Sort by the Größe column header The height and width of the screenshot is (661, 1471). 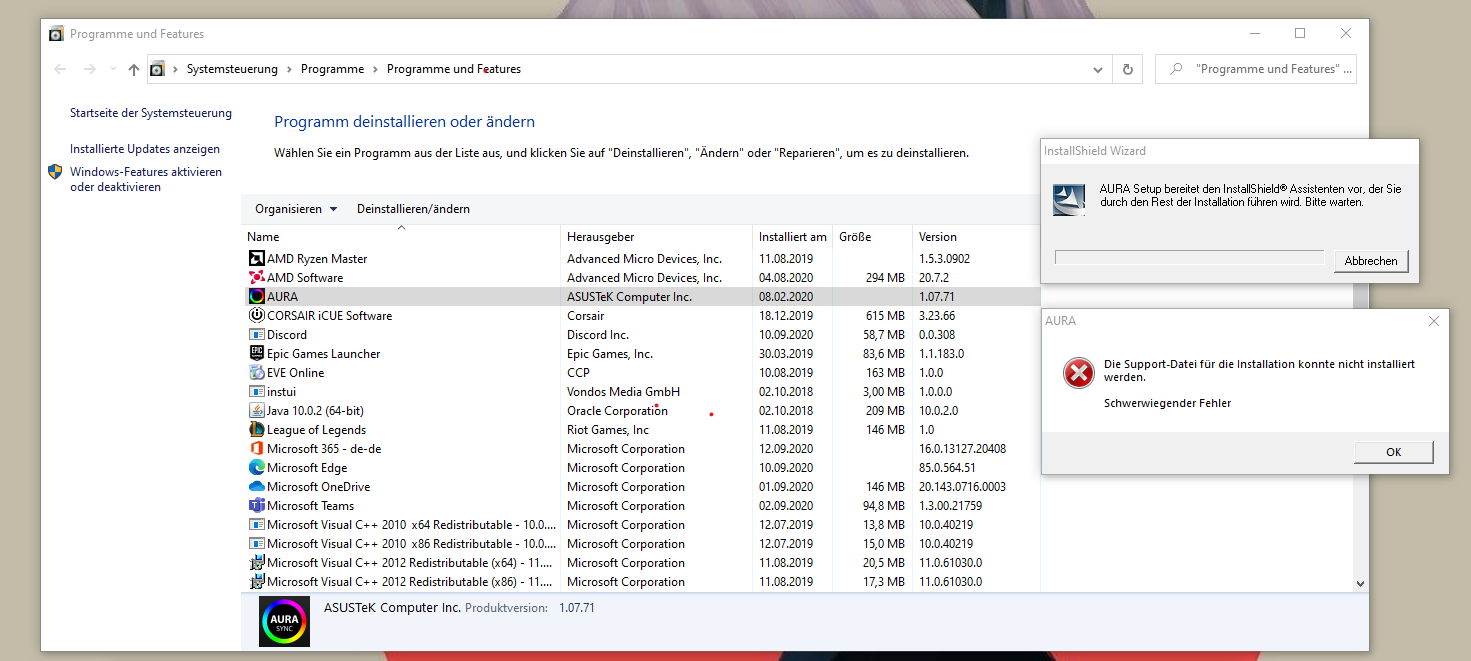872,237
